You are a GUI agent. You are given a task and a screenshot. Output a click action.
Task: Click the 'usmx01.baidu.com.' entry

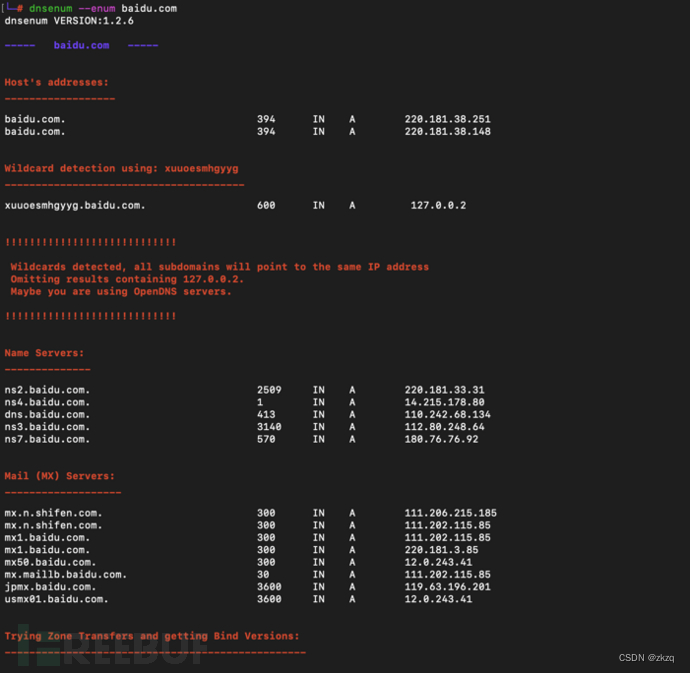[56, 599]
